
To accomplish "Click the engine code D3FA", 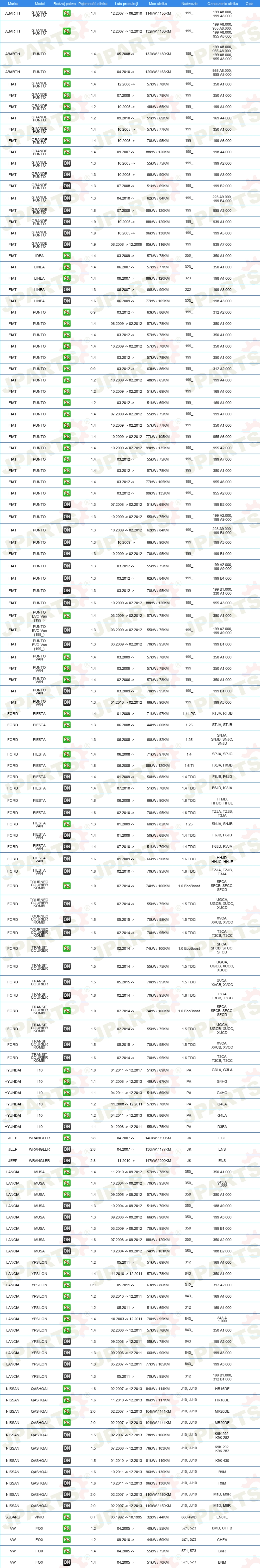I will (x=222, y=1127).
